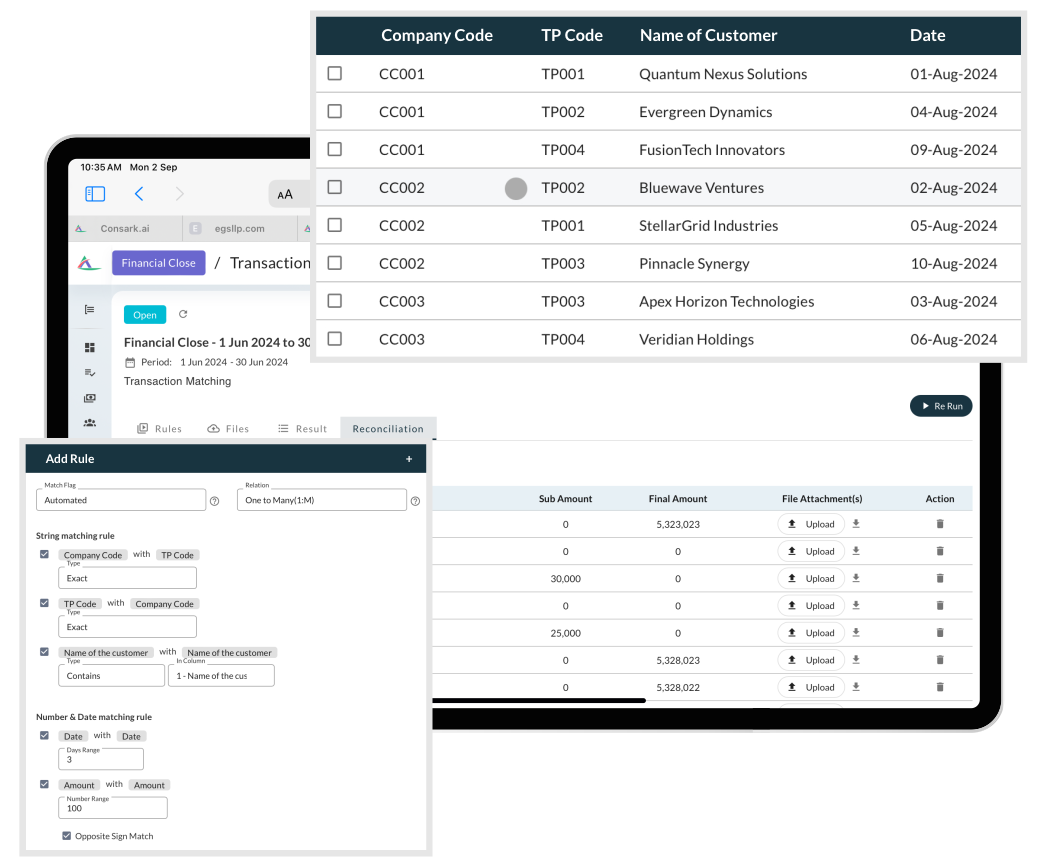Click the team members icon in the sidebar

click(x=90, y=423)
